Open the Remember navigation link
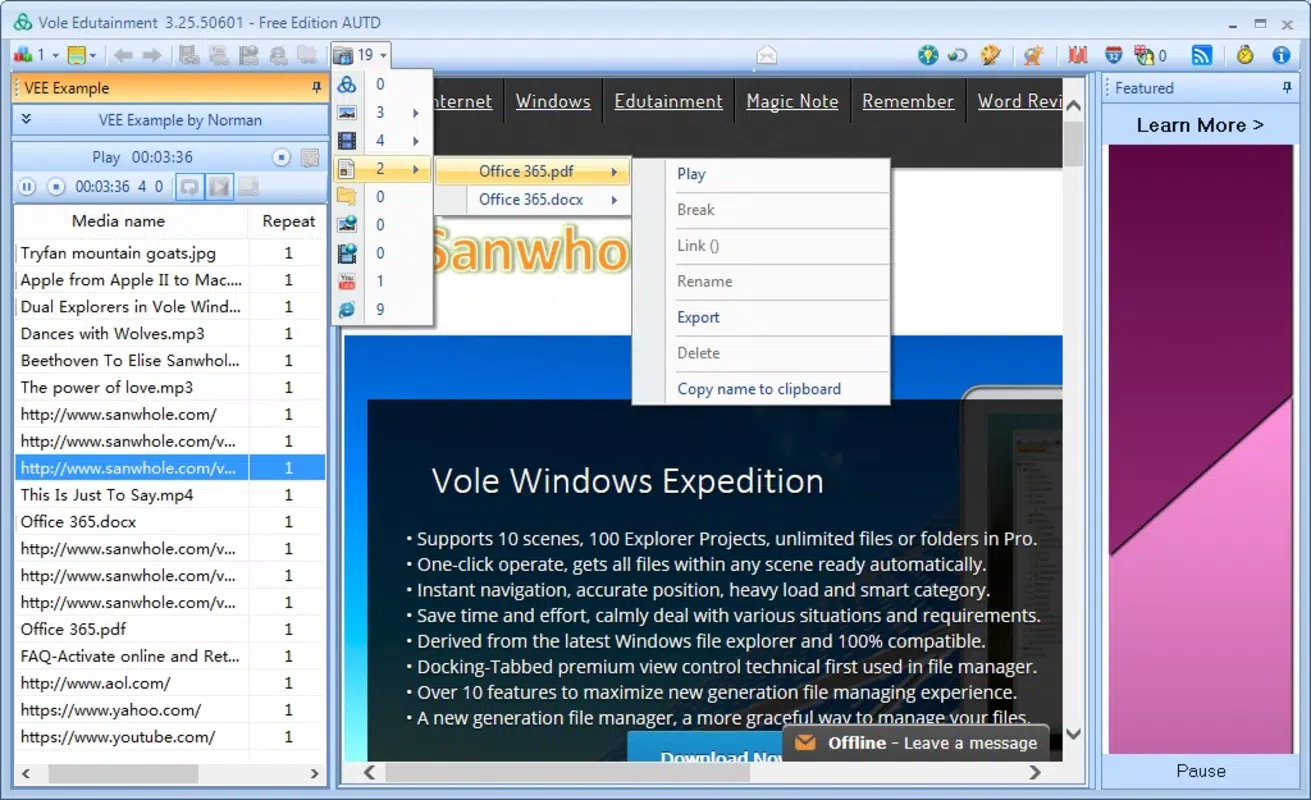The width and height of the screenshot is (1311, 800). point(908,101)
